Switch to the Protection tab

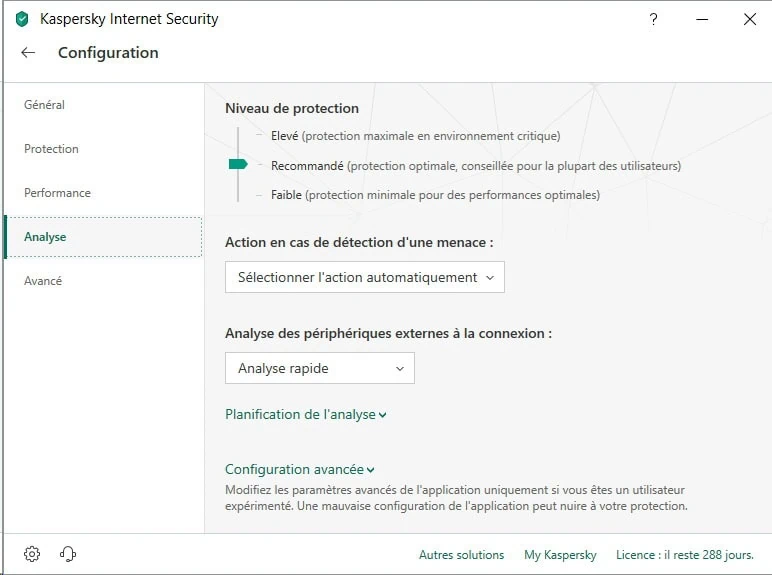click(x=51, y=149)
